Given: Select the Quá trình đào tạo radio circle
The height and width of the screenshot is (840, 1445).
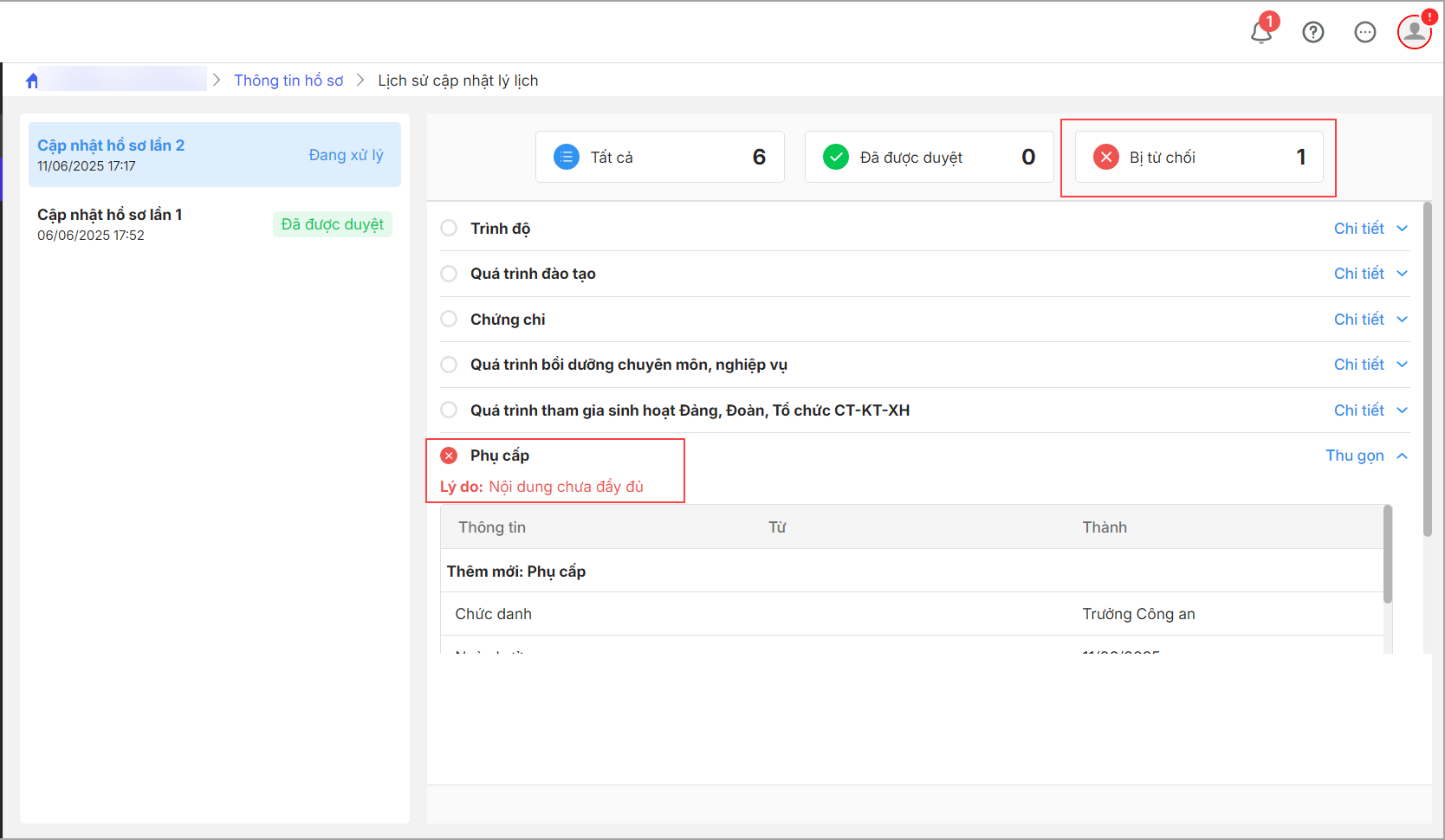Looking at the screenshot, I should coord(449,274).
